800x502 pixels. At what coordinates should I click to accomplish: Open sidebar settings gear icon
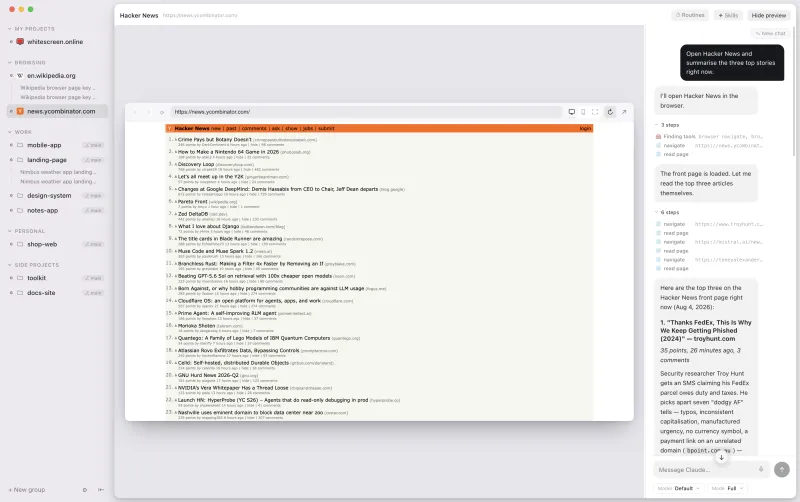point(85,490)
